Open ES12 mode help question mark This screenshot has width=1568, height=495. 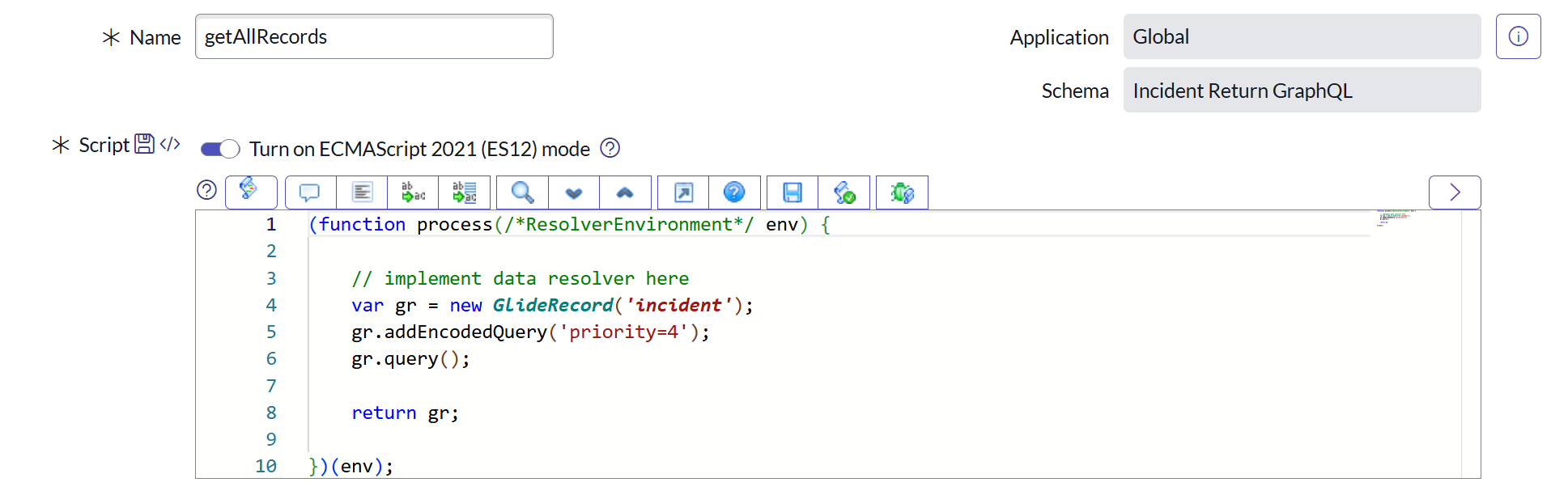point(610,148)
